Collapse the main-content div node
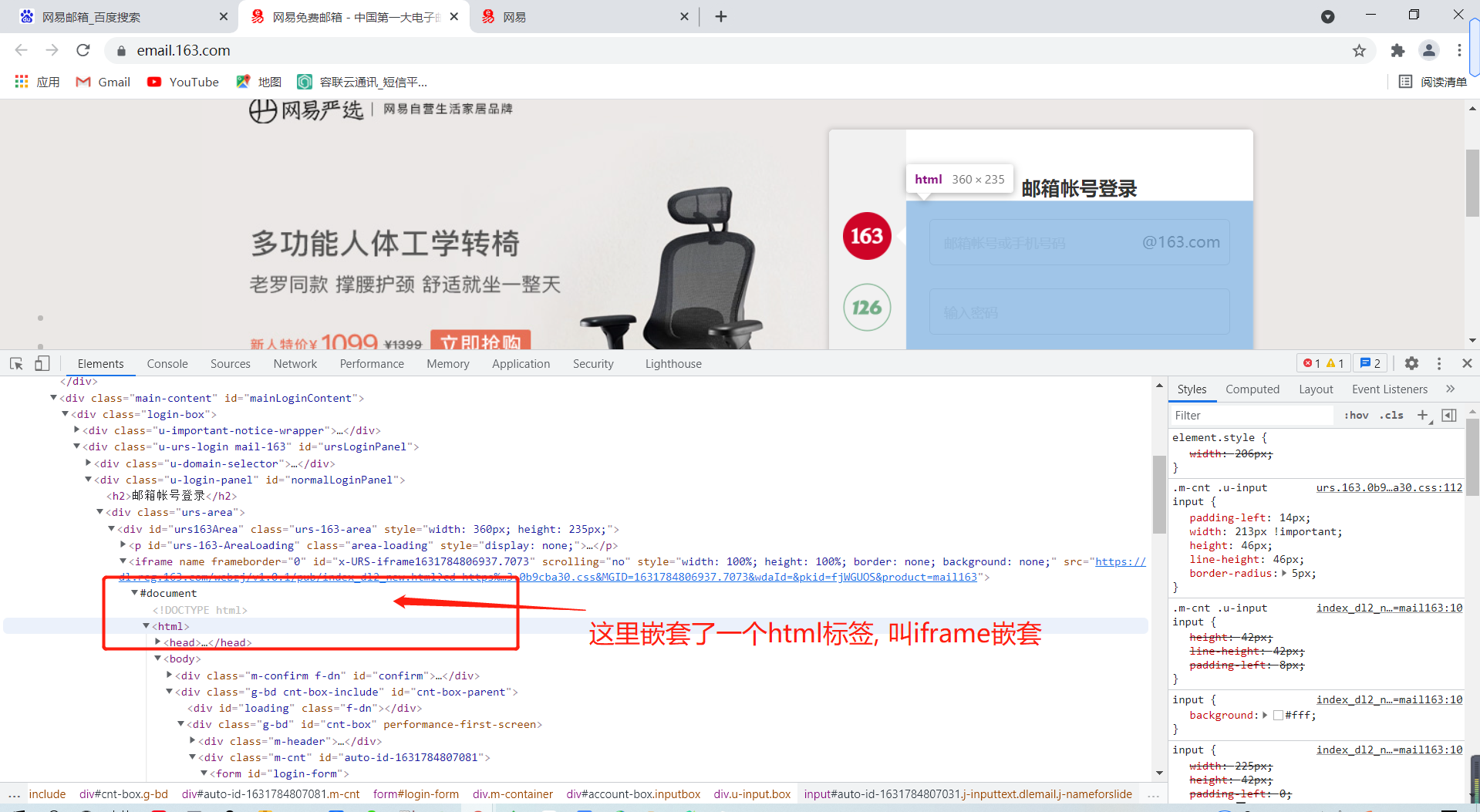 tap(53, 398)
